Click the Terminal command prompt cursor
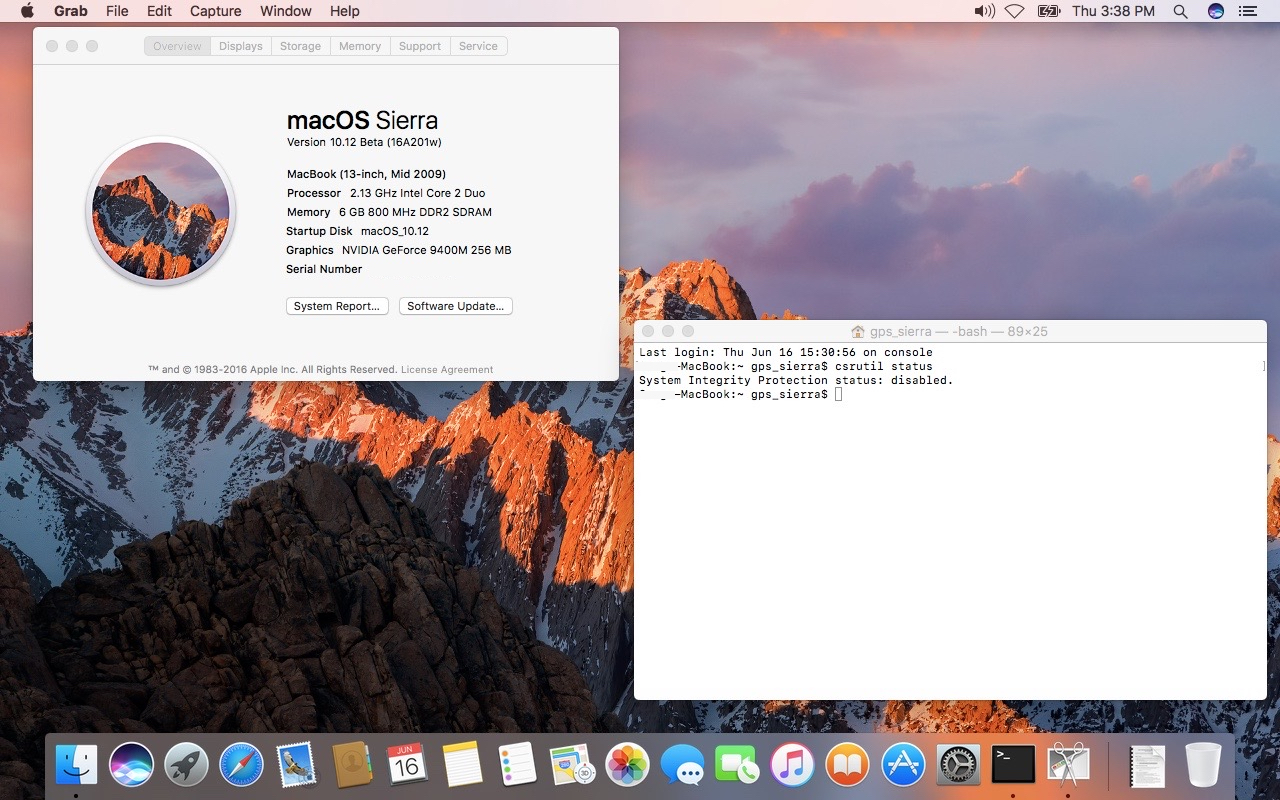Screen dimensions: 1280x800 (x=839, y=395)
